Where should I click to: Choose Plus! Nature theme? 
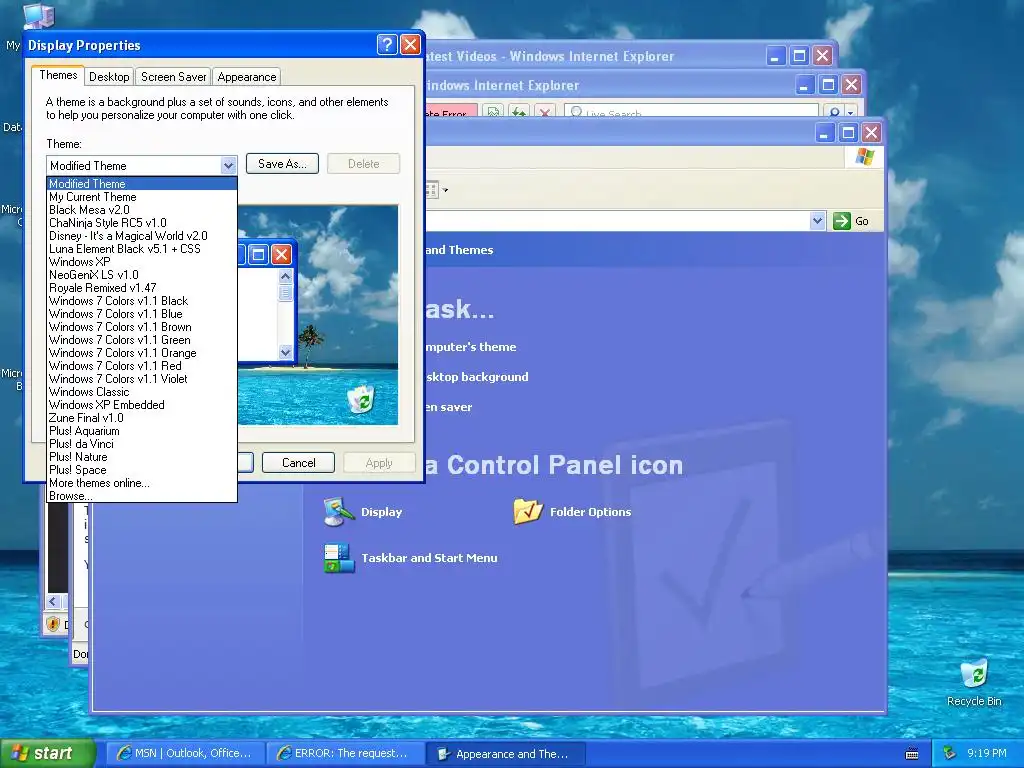[142, 457]
